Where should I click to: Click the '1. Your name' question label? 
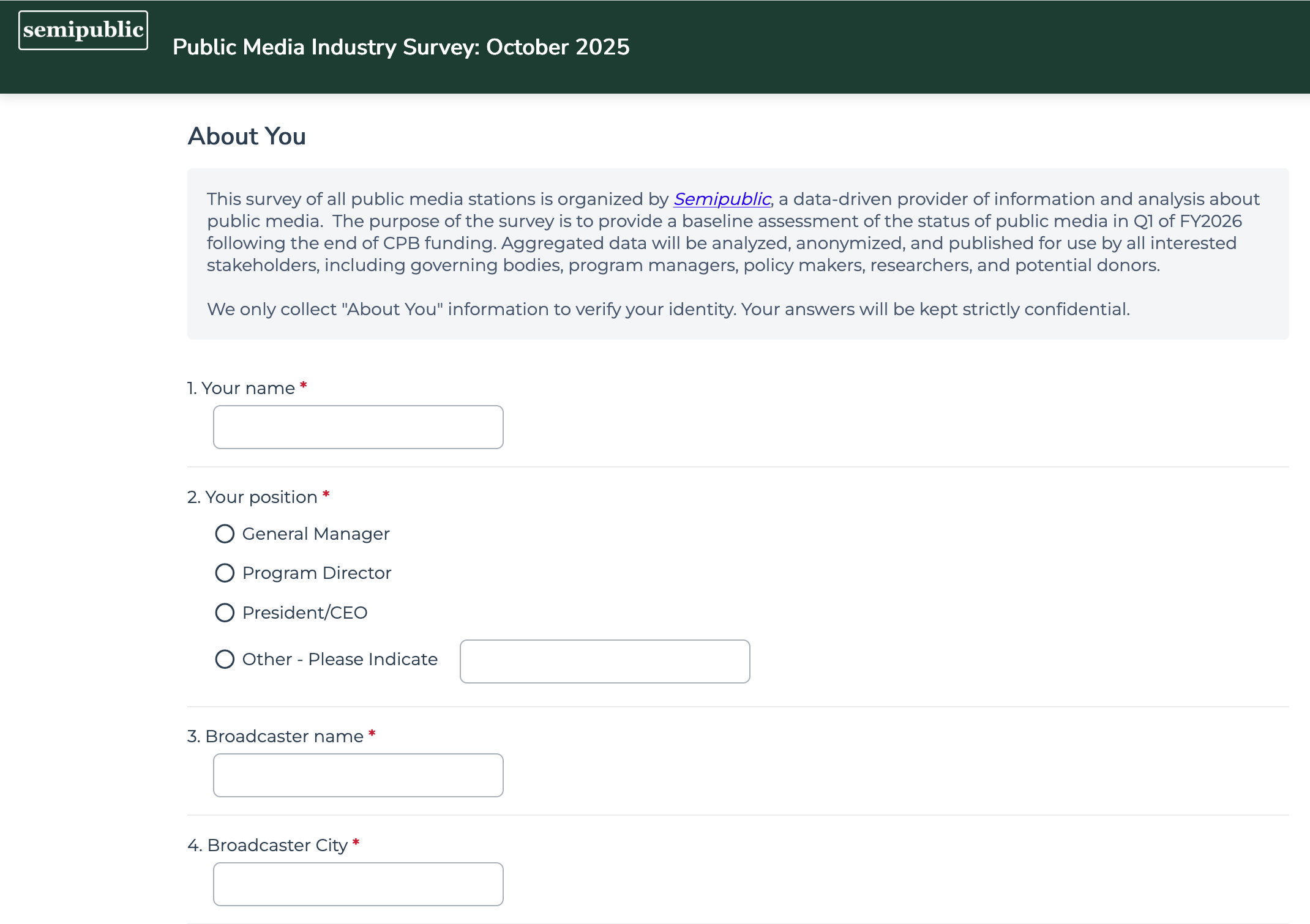tap(241, 388)
